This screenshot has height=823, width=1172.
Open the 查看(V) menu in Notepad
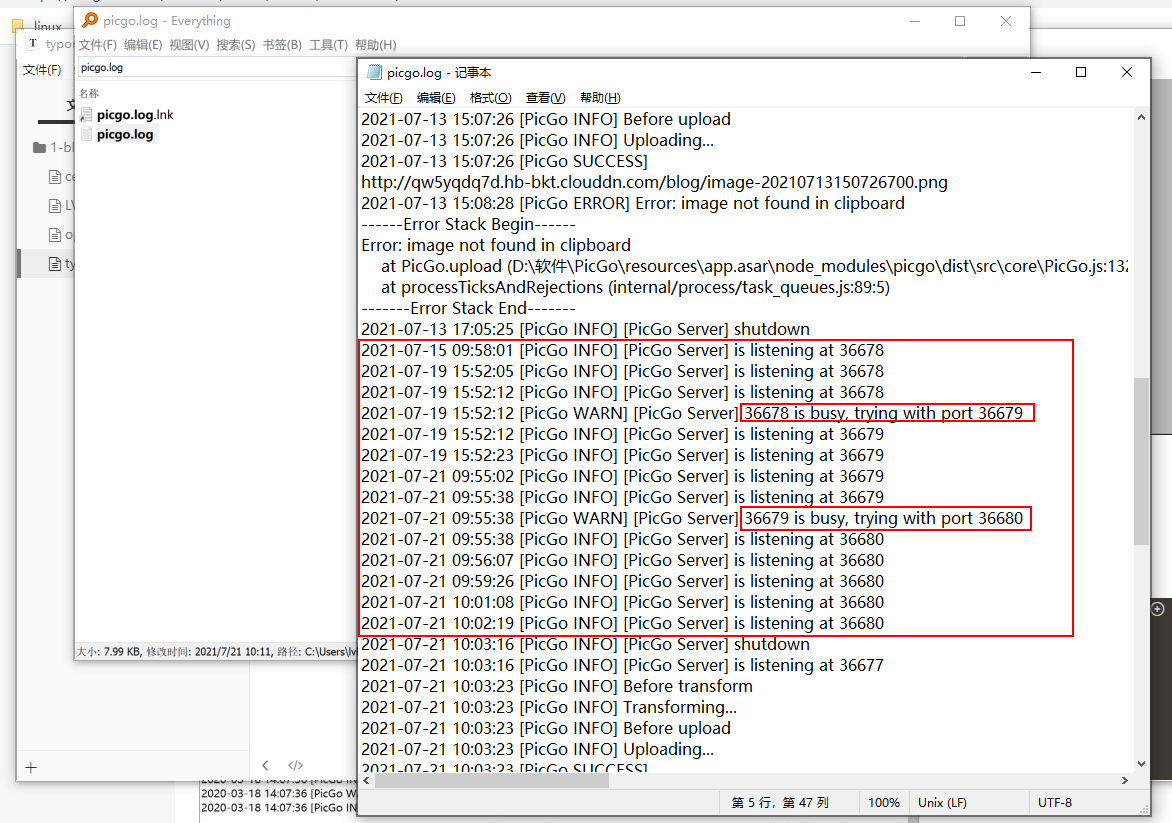coord(545,98)
